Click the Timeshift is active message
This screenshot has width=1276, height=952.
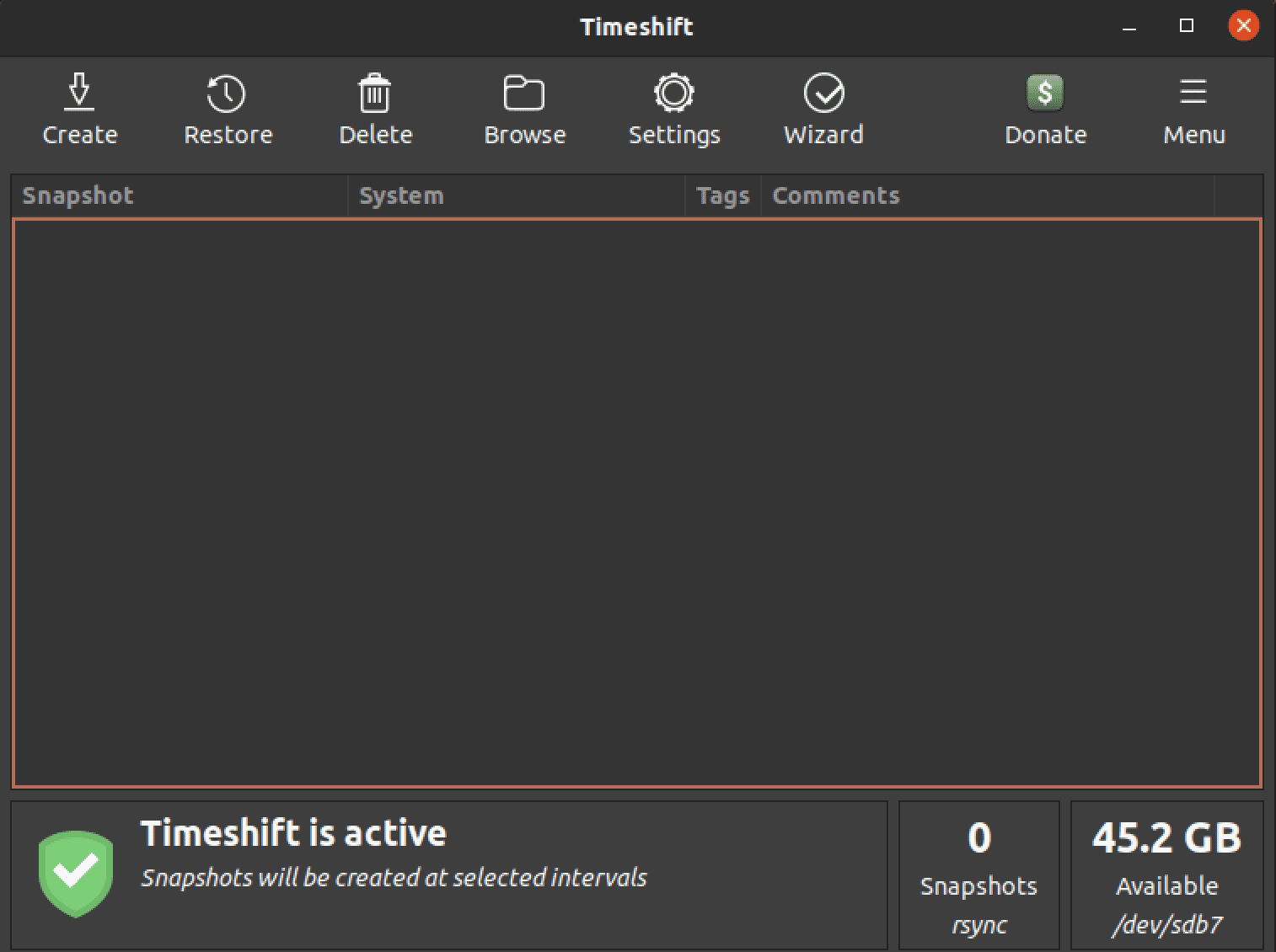(x=293, y=833)
